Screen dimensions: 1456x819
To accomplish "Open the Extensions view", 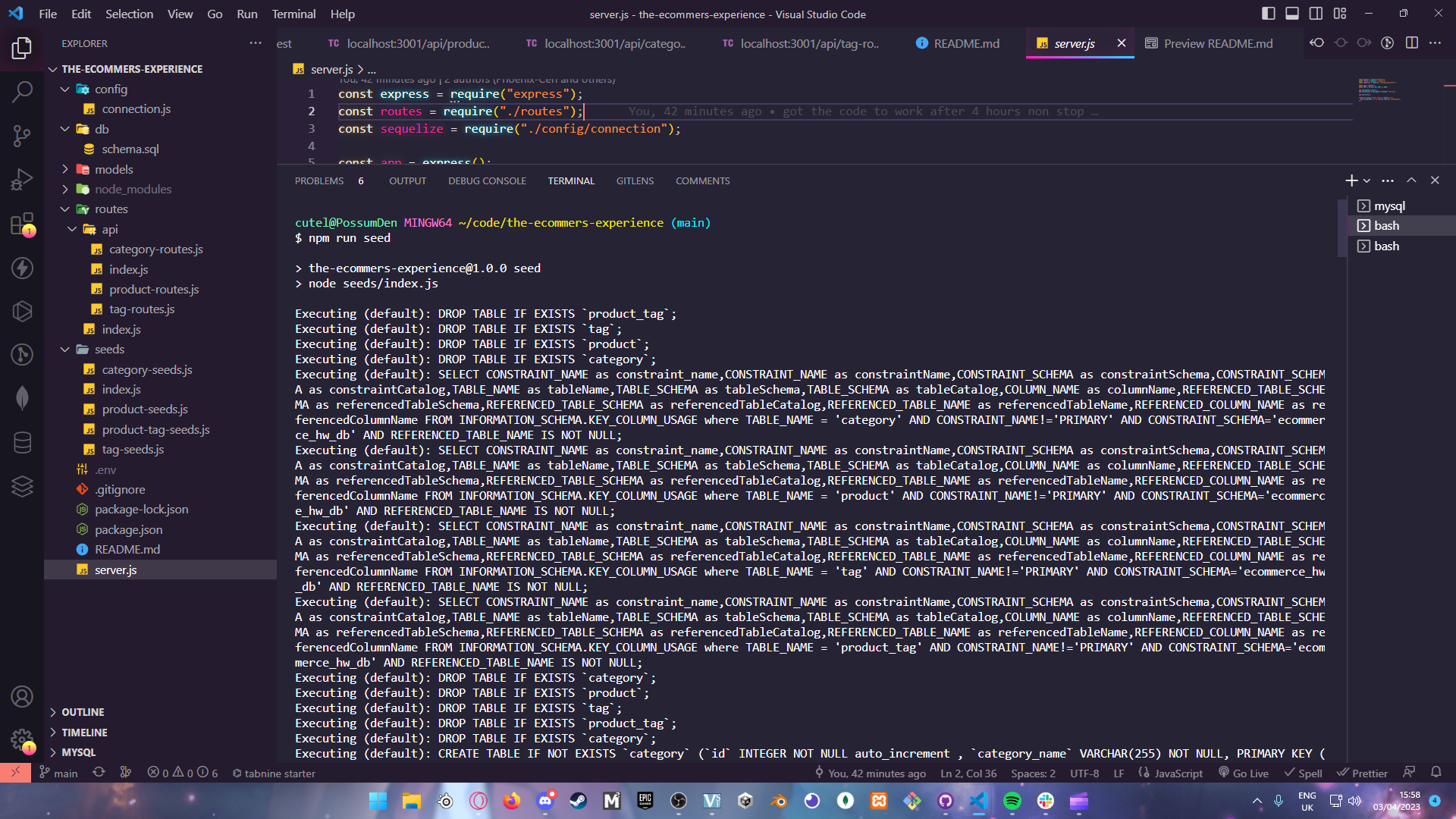I will 23,224.
